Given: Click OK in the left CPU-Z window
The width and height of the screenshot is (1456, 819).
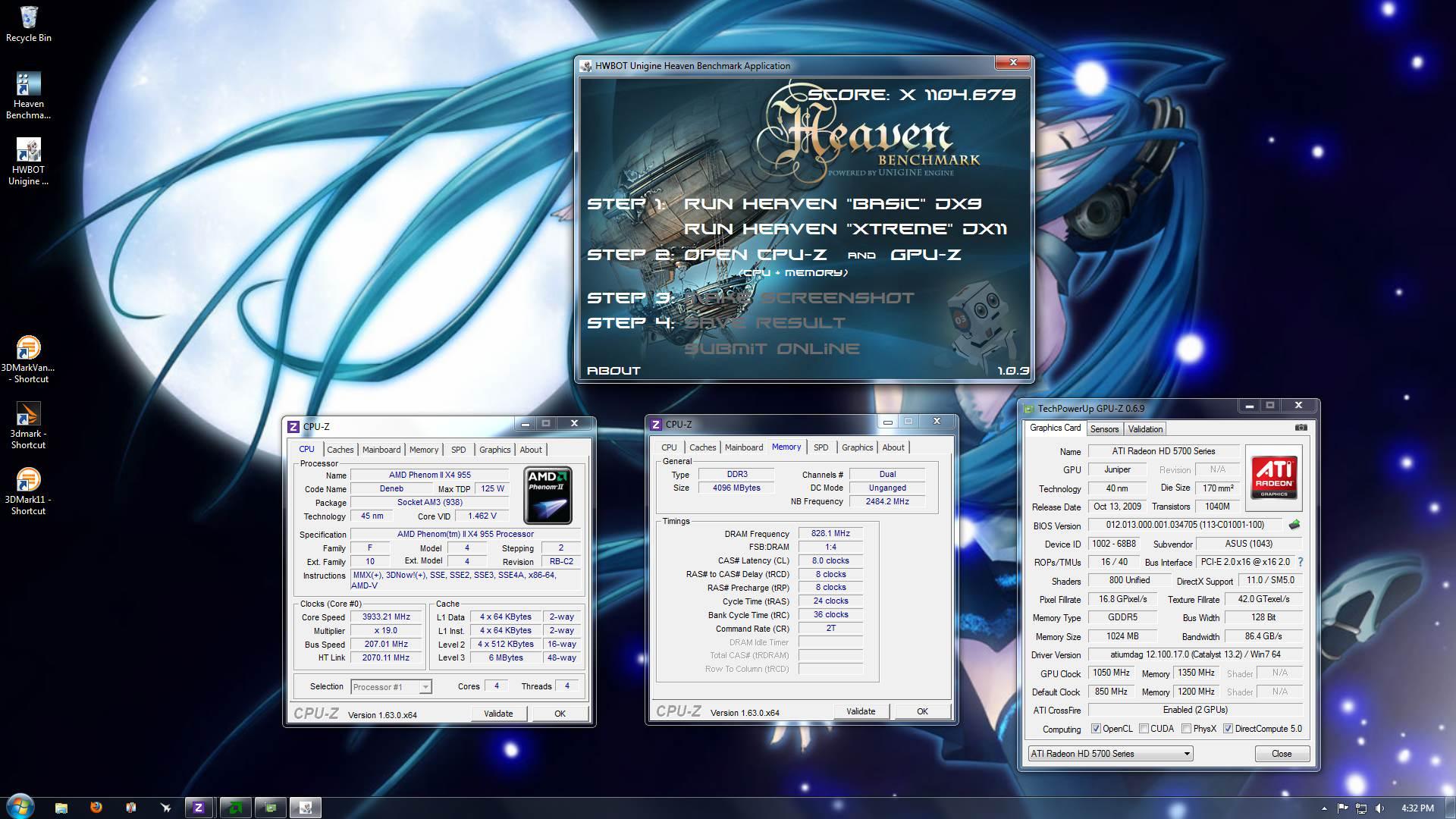Looking at the screenshot, I should pyautogui.click(x=560, y=714).
